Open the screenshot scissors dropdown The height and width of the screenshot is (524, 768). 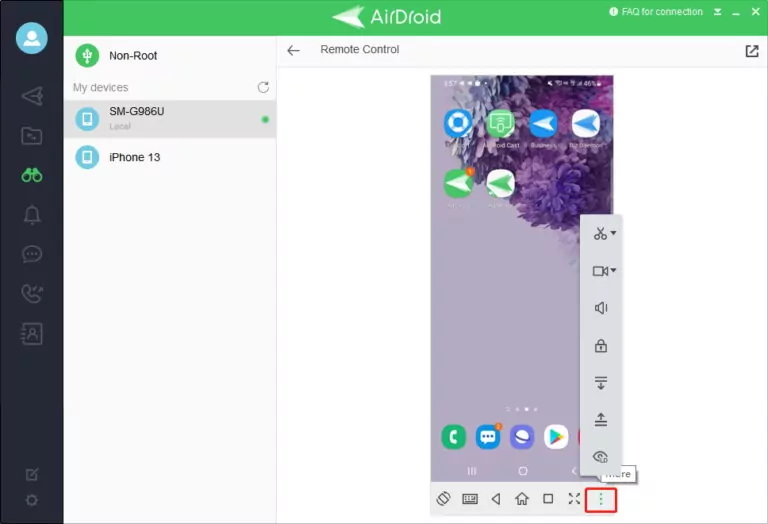click(x=603, y=234)
